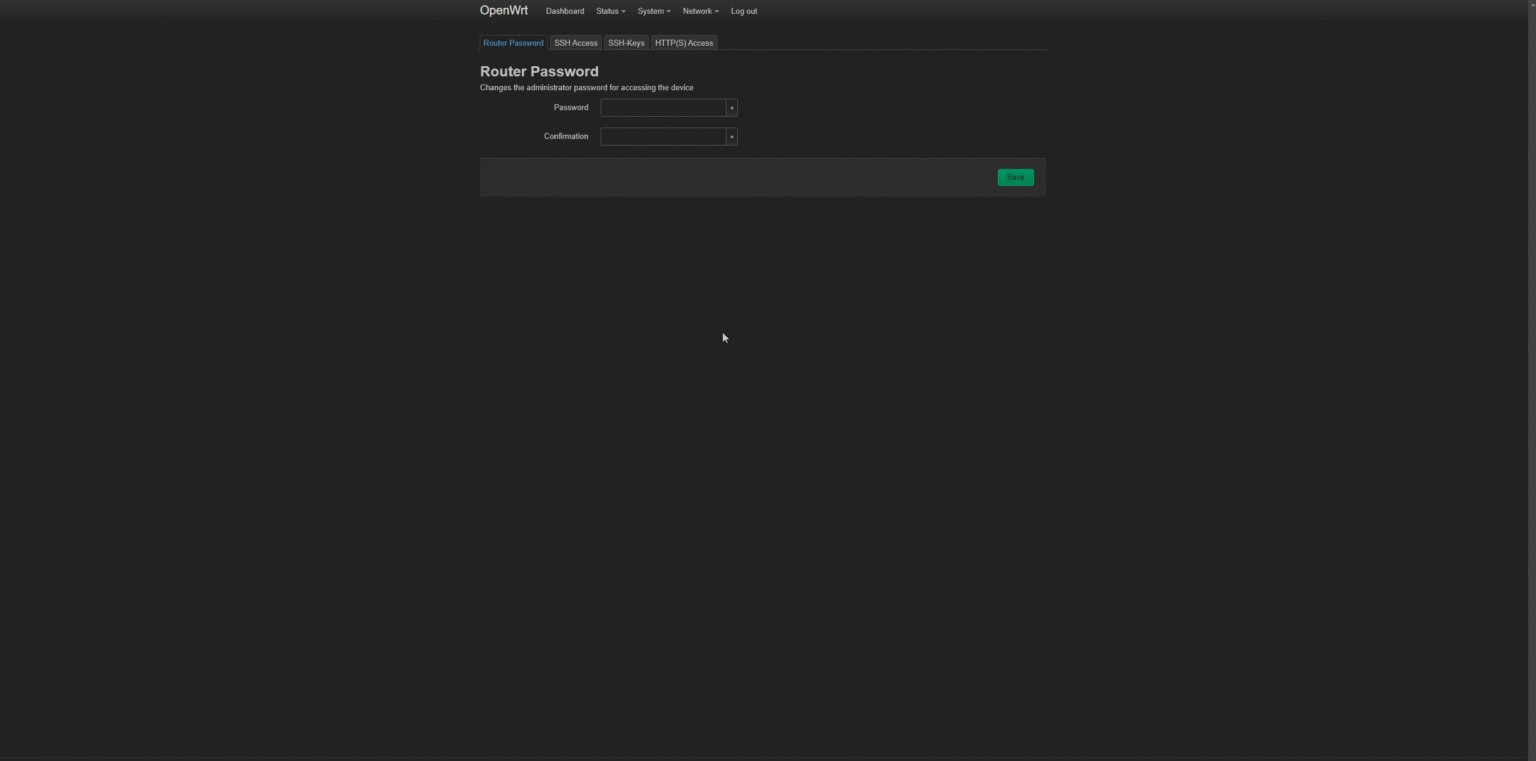The height and width of the screenshot is (761, 1536).
Task: Expand the Network dropdown menu
Action: pos(700,11)
